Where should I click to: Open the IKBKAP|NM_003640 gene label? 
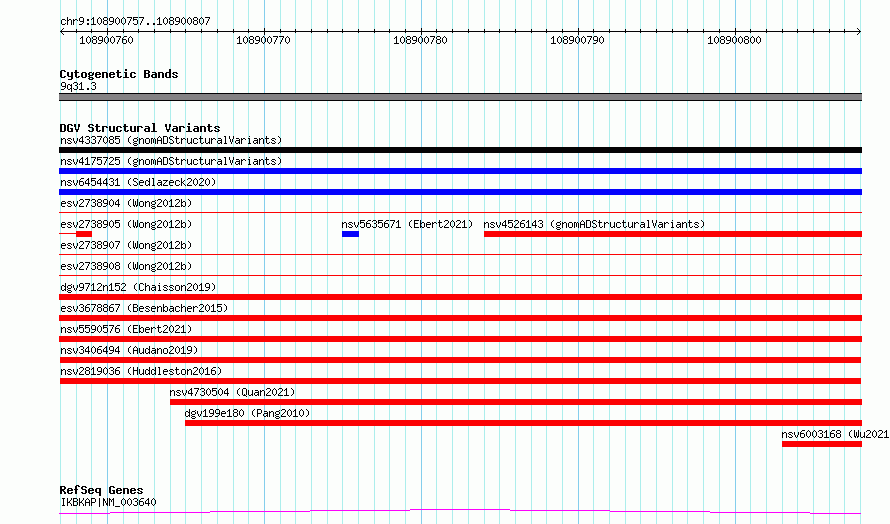click(x=108, y=502)
